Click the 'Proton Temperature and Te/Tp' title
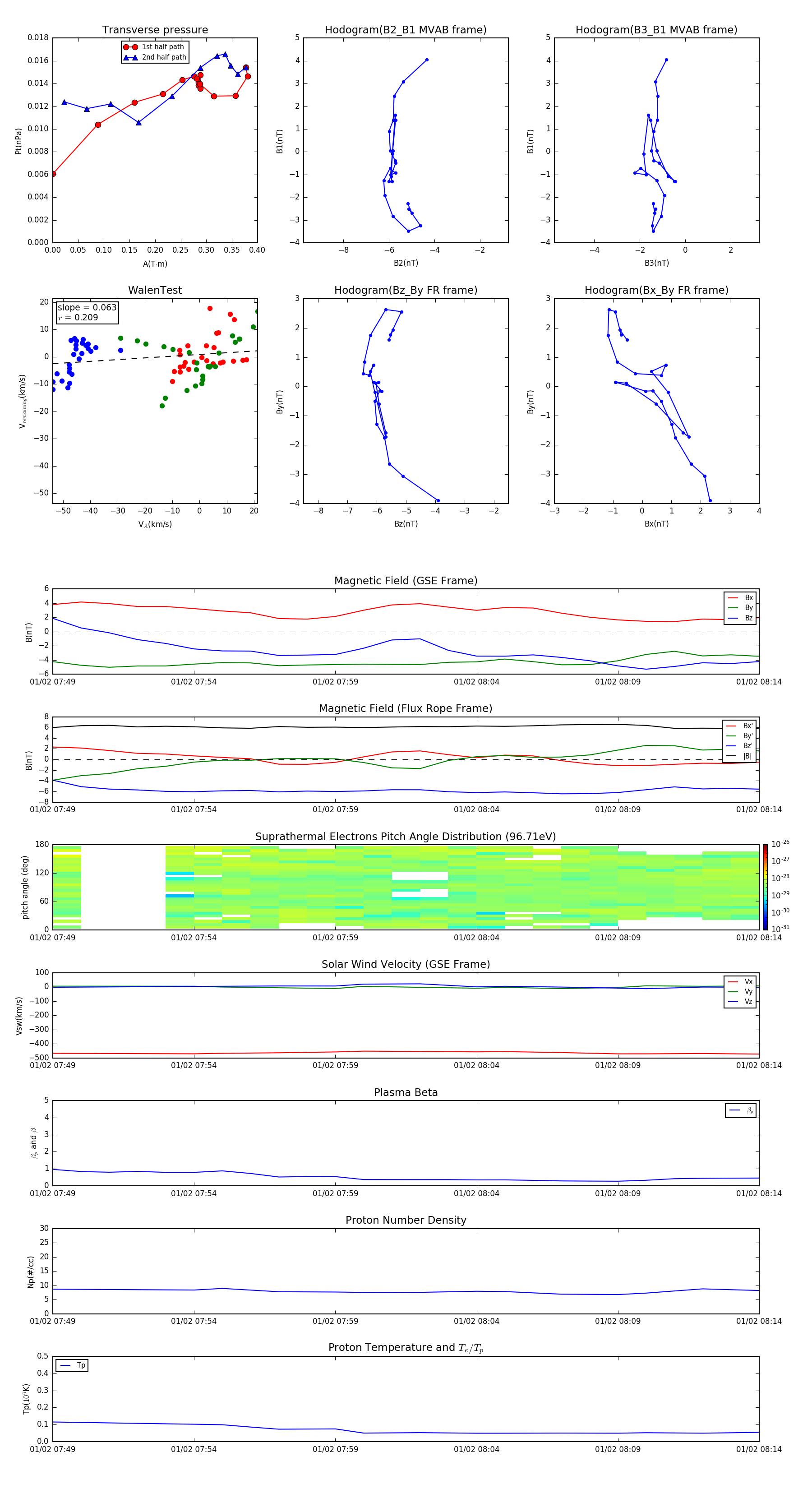This screenshot has height=1489, width=812. click(406, 1348)
